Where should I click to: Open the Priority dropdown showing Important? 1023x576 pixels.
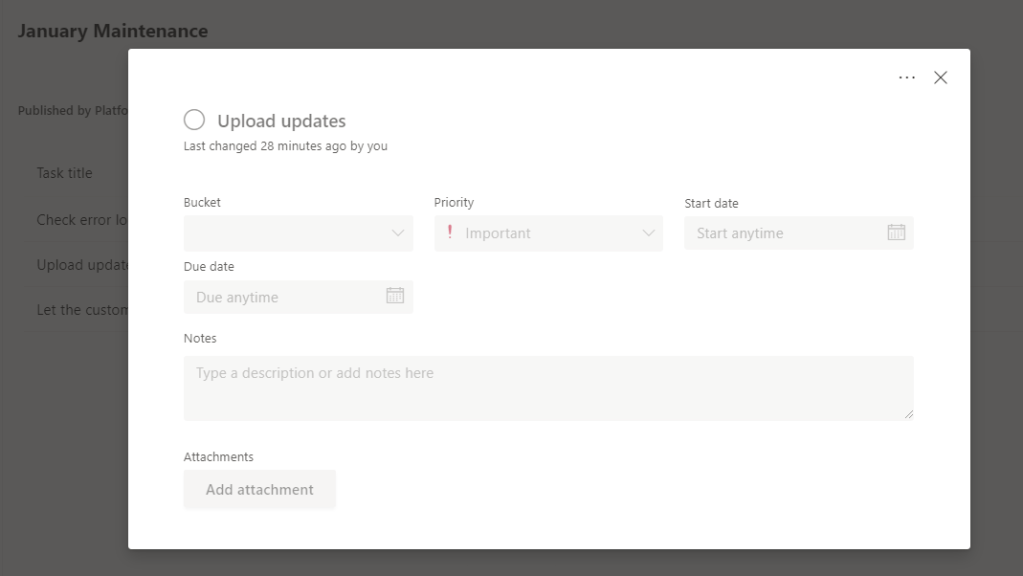coord(548,233)
